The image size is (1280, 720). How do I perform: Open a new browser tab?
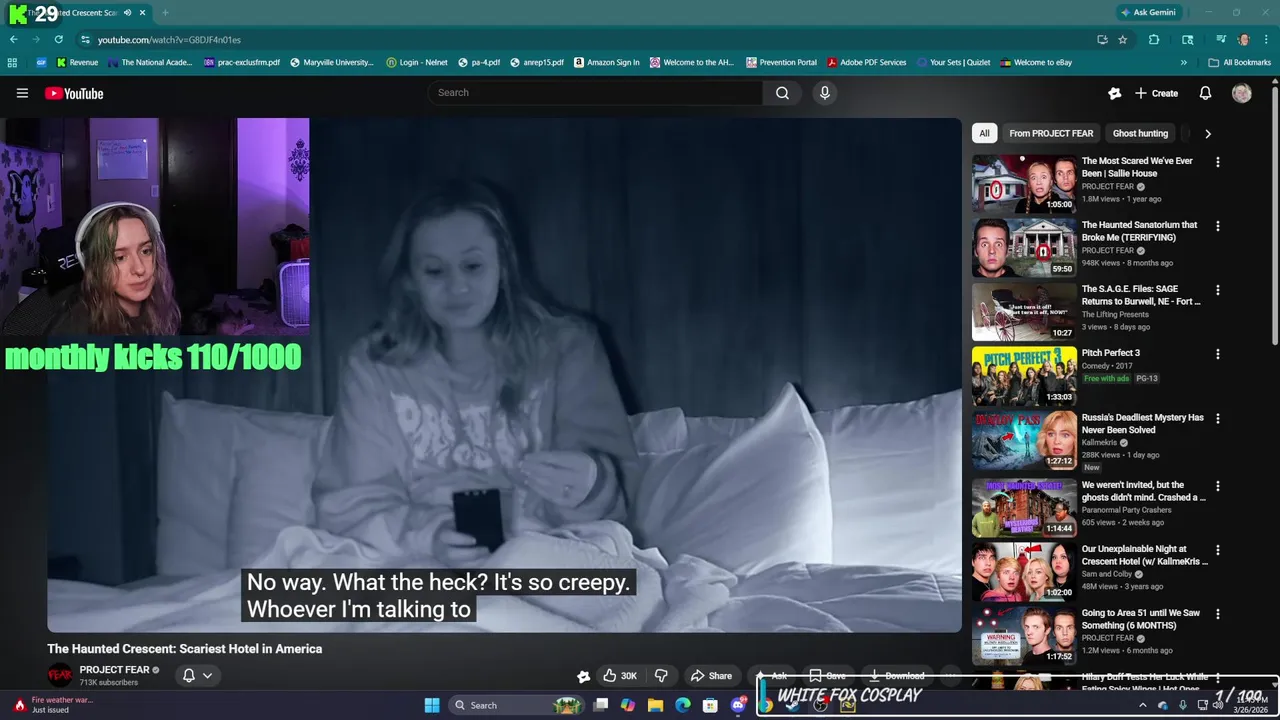tap(165, 12)
